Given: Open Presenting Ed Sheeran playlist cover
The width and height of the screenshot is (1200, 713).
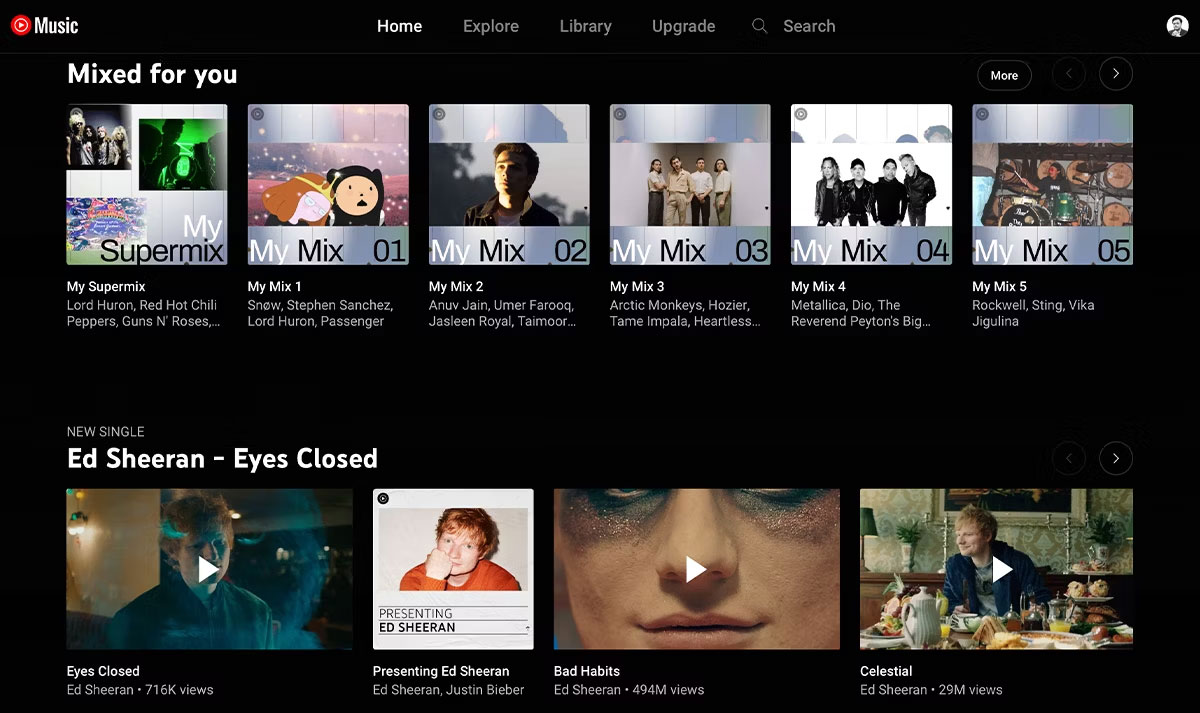Looking at the screenshot, I should 453,569.
